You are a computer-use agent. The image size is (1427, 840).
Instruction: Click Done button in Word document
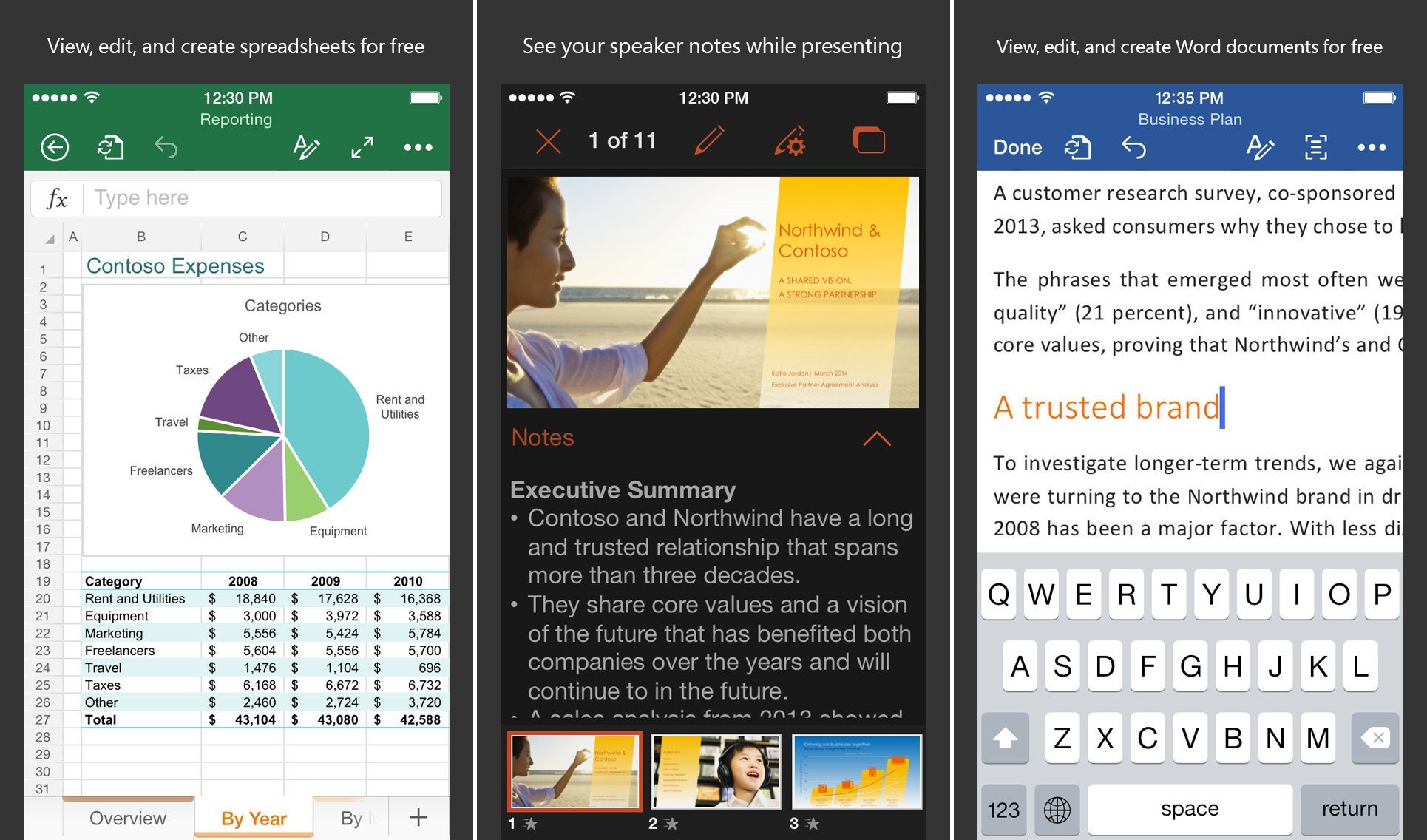point(1010,147)
